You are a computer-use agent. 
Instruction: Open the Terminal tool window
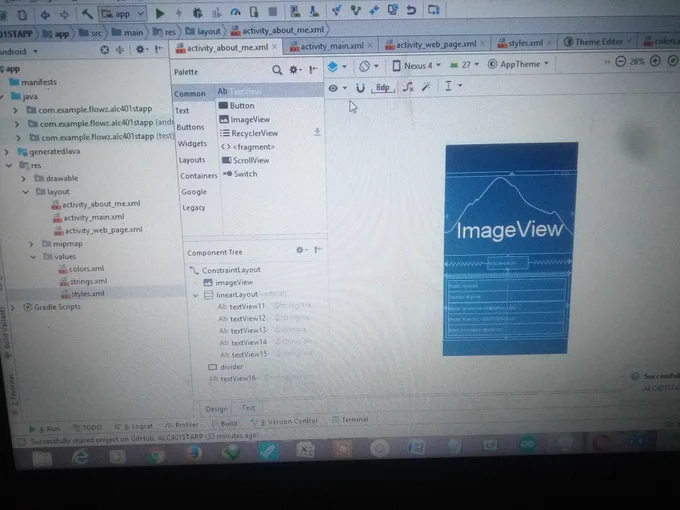[350, 420]
